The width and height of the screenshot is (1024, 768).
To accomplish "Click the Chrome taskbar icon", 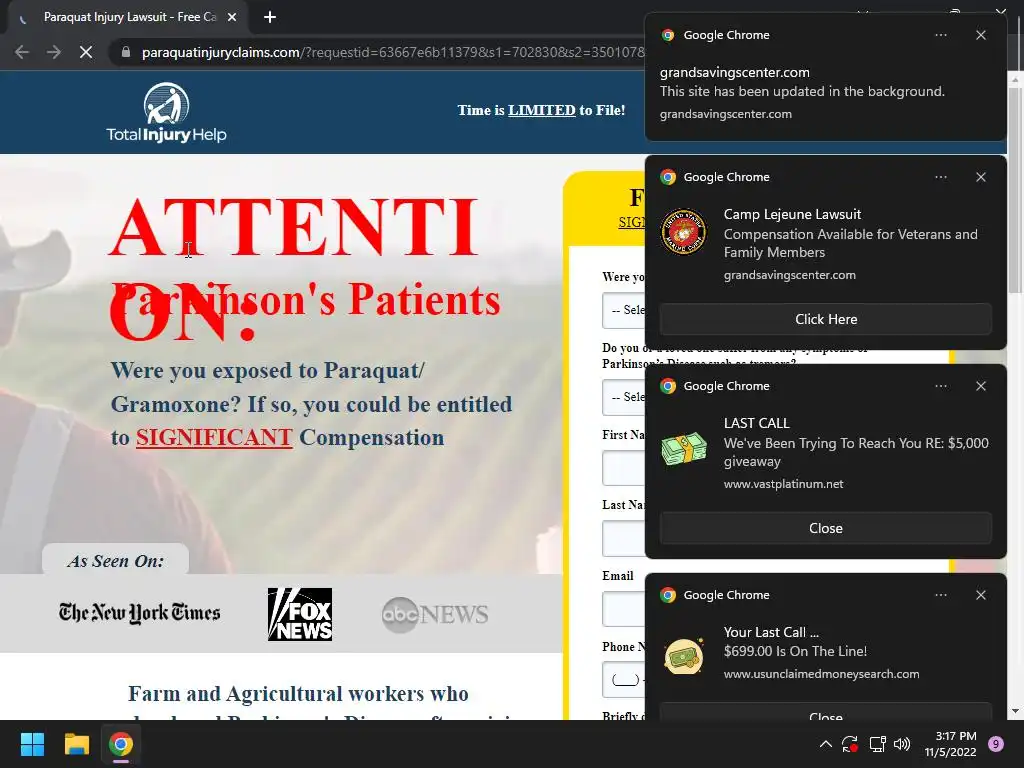I will (x=120, y=744).
